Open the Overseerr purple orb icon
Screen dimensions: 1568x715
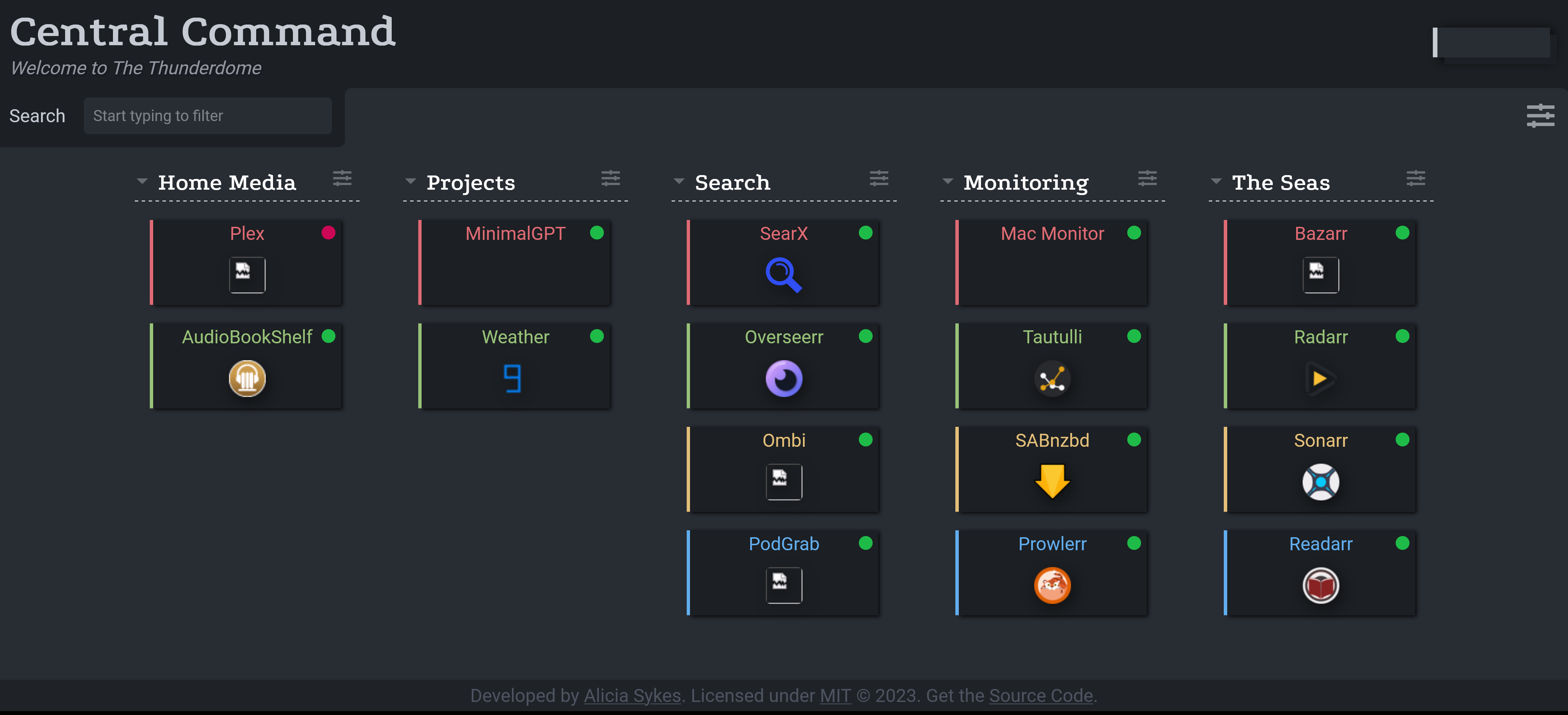point(783,378)
